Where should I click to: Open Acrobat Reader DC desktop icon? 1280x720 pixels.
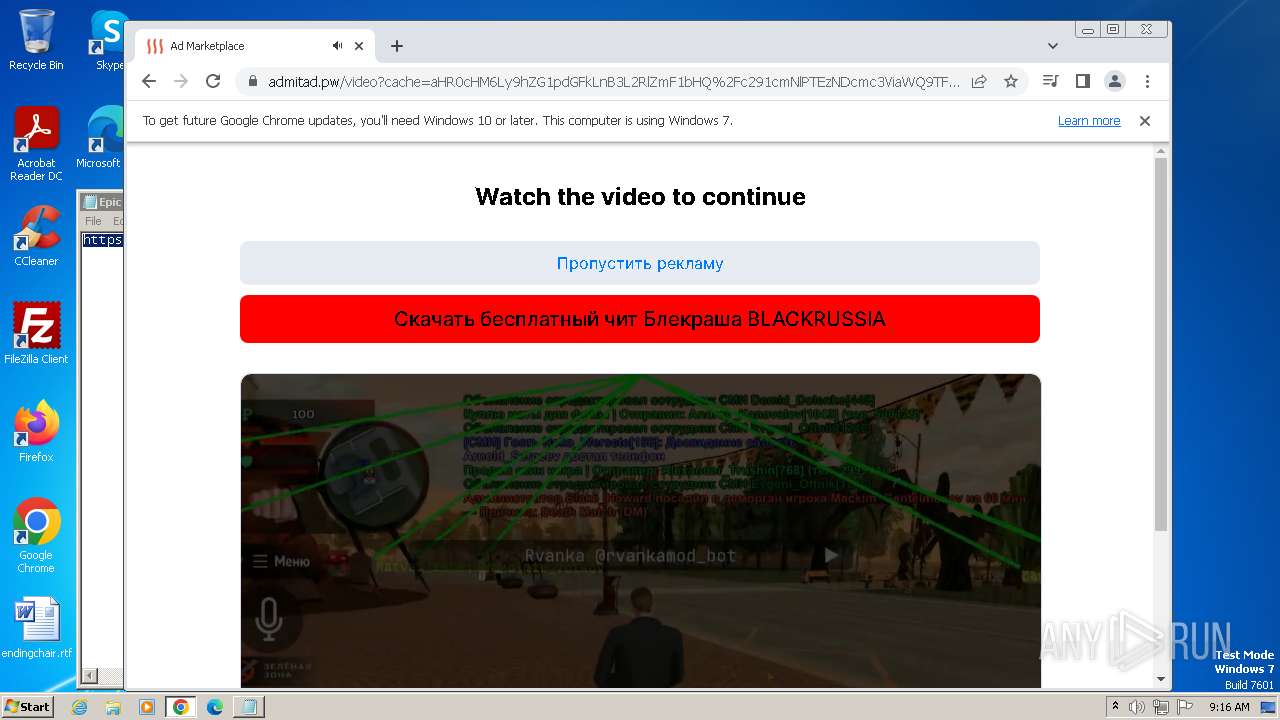[36, 144]
